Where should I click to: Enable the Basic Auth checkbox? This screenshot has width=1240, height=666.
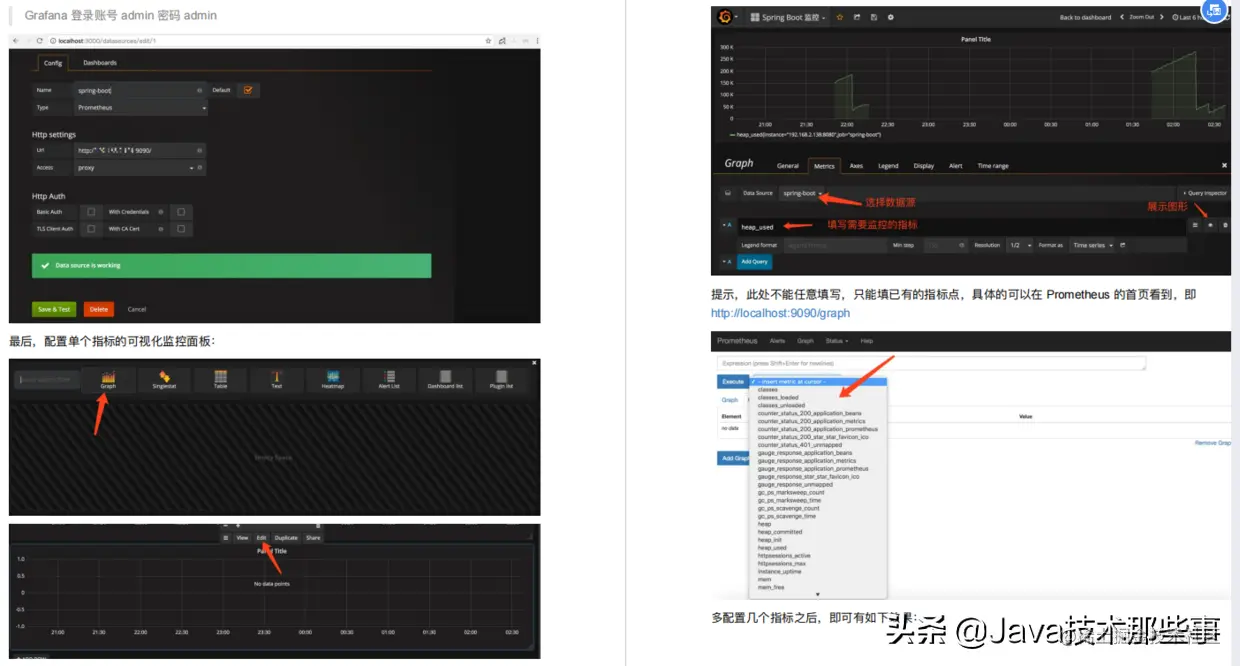coord(91,212)
